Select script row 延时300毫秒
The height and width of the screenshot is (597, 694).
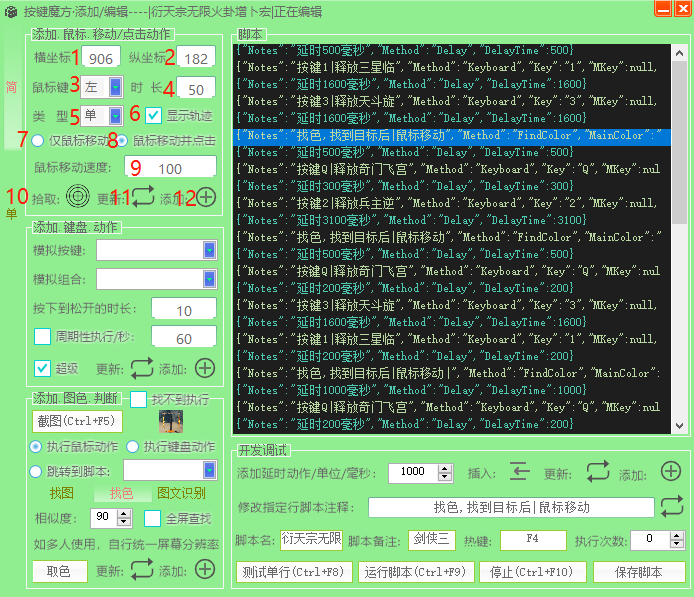452,186
